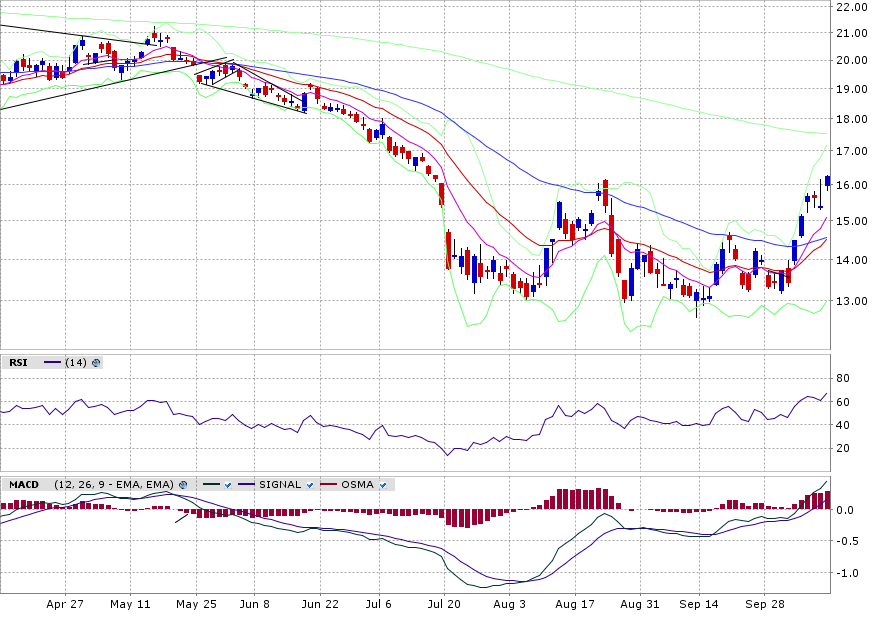876x618 pixels.
Task: Click the RSI line color swatch
Action: pos(52,363)
